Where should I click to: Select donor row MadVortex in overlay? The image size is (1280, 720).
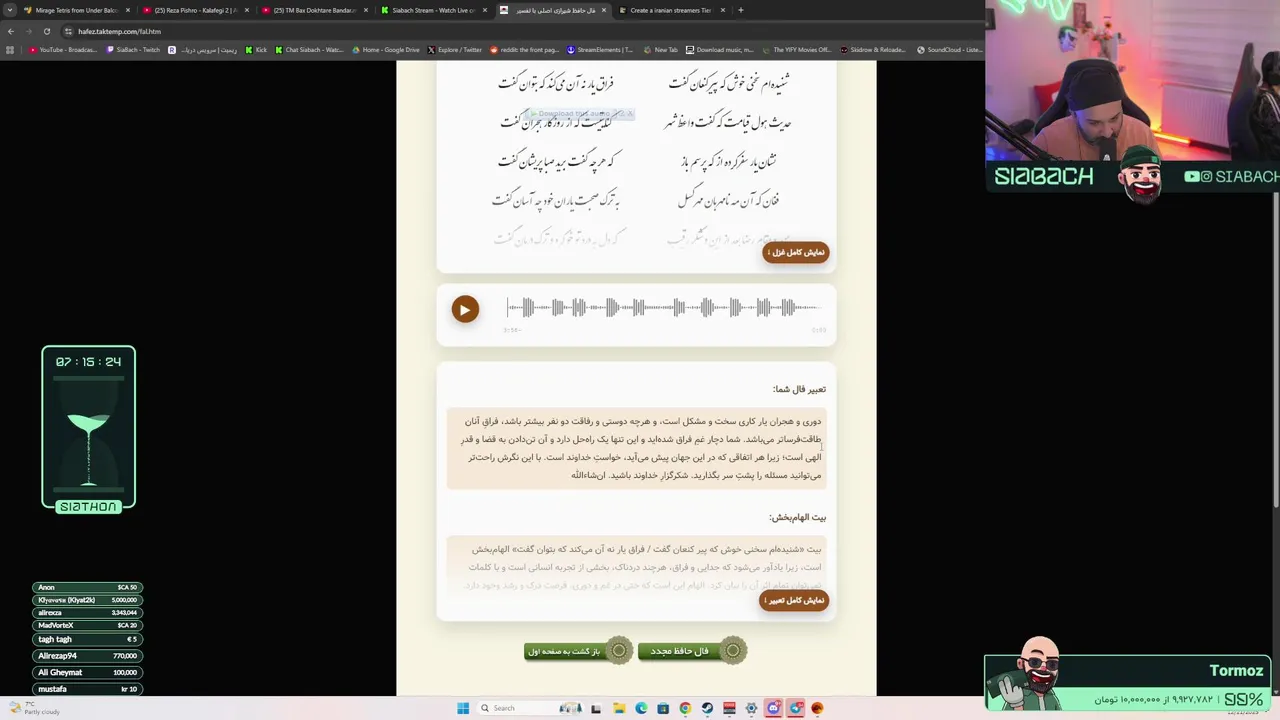point(88,625)
